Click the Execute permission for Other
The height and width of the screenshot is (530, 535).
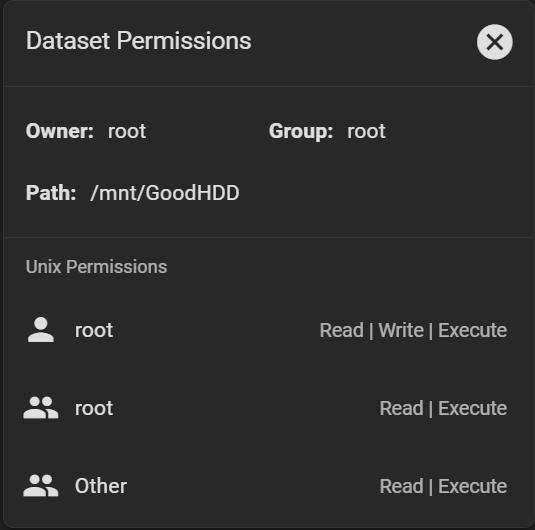(473, 486)
